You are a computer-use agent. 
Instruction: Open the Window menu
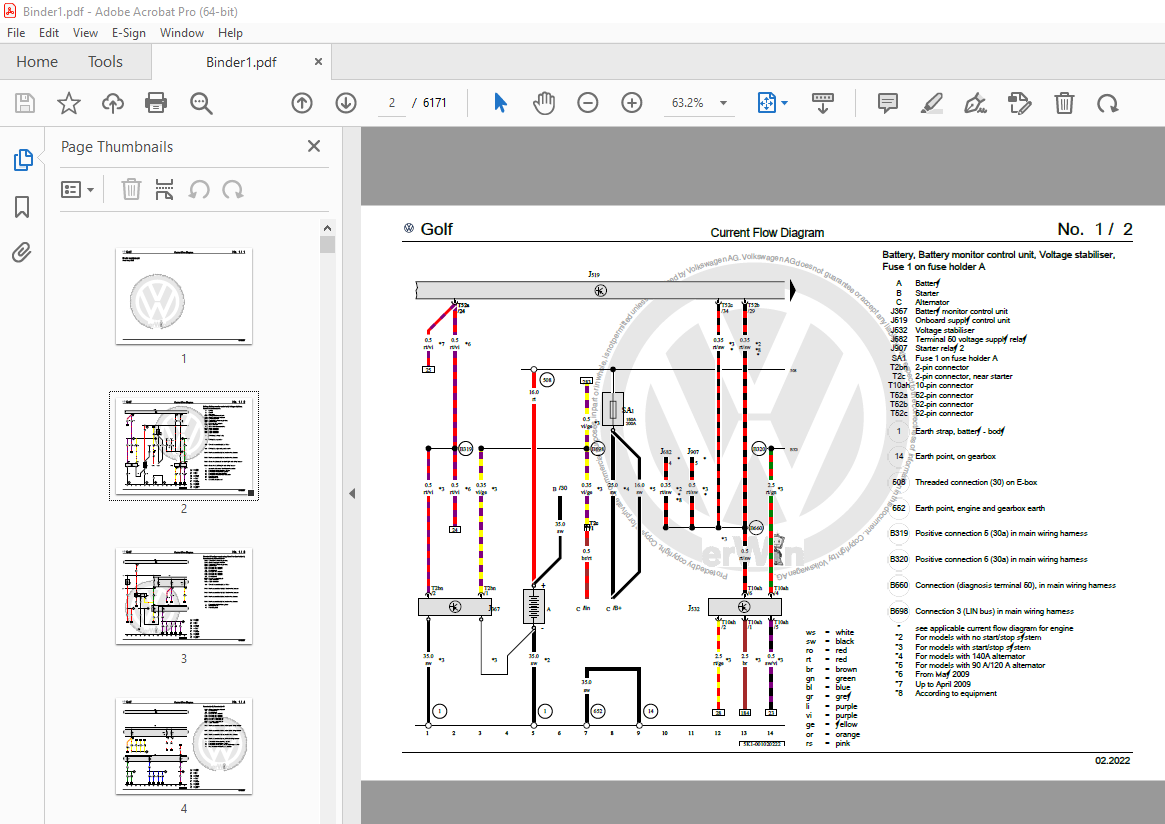click(x=182, y=33)
